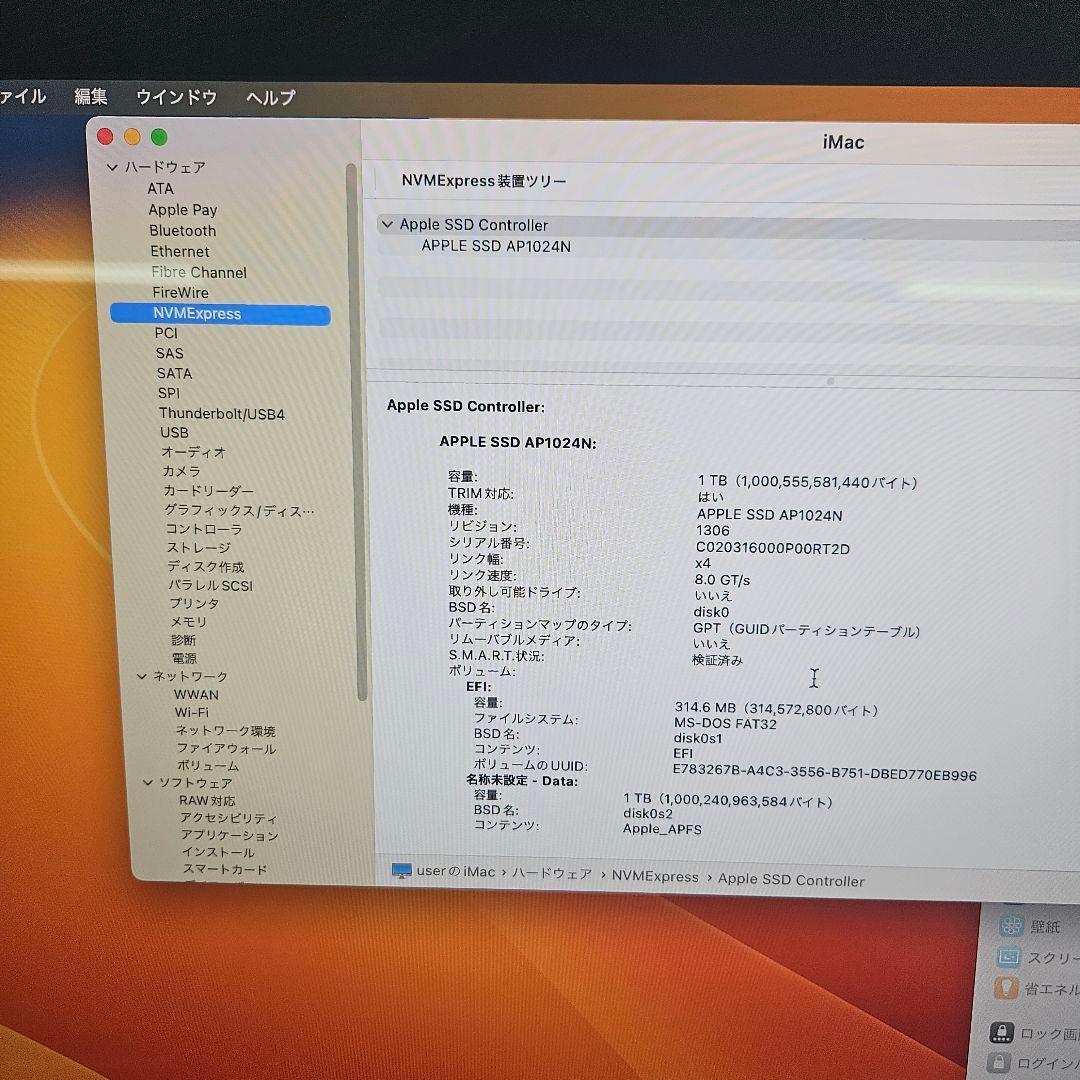This screenshot has height=1080, width=1080.
Task: Open the ファイル menu
Action: click(20, 97)
